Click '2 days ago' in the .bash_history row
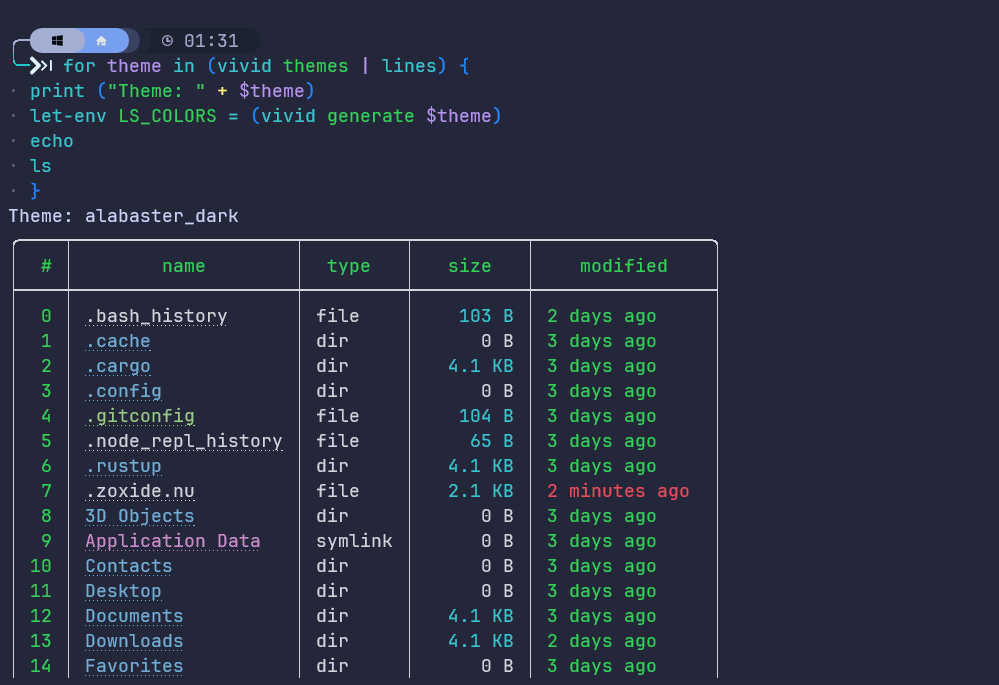Image resolution: width=999 pixels, height=685 pixels. 601,316
